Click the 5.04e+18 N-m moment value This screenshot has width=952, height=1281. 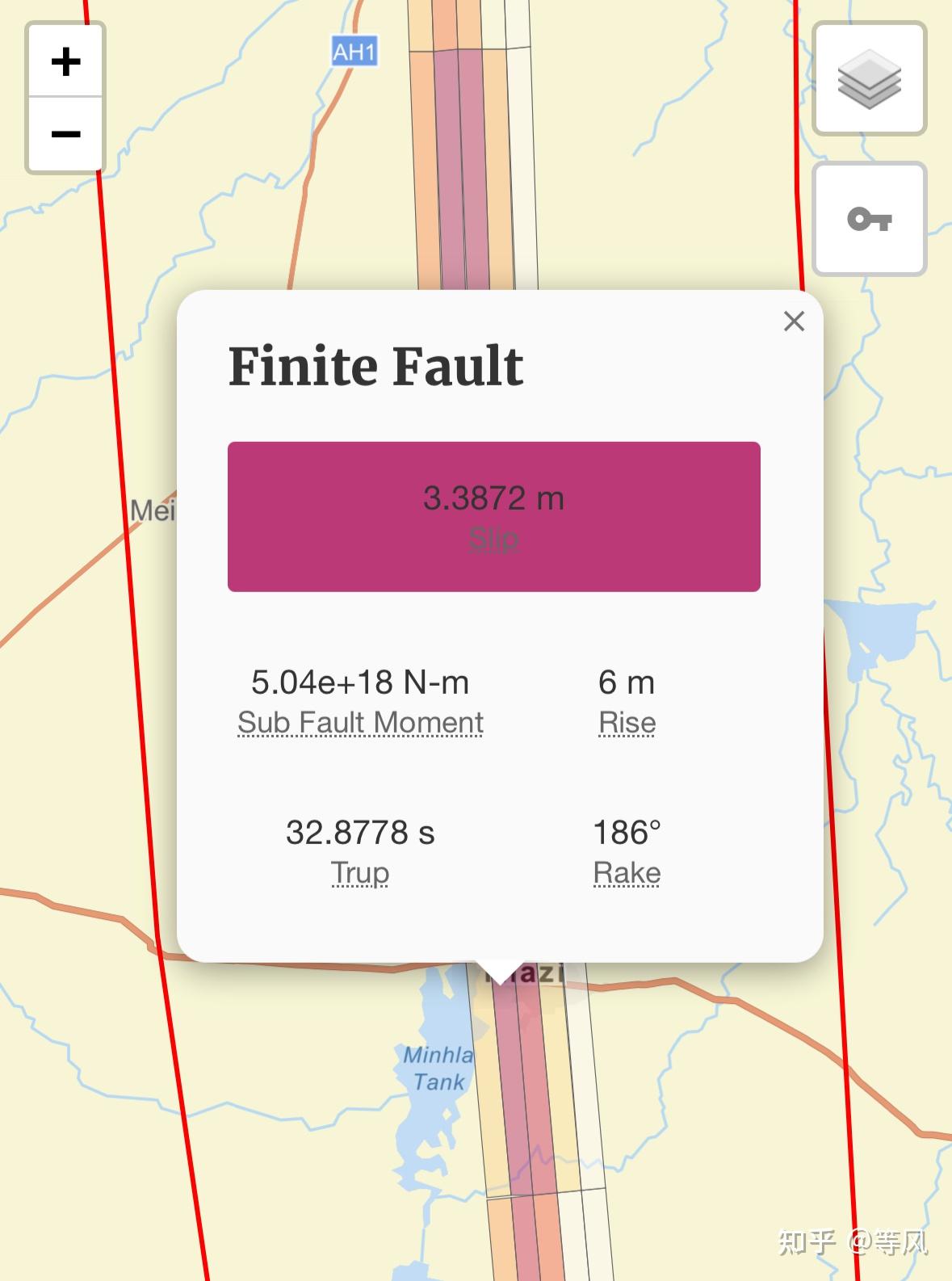(x=360, y=682)
